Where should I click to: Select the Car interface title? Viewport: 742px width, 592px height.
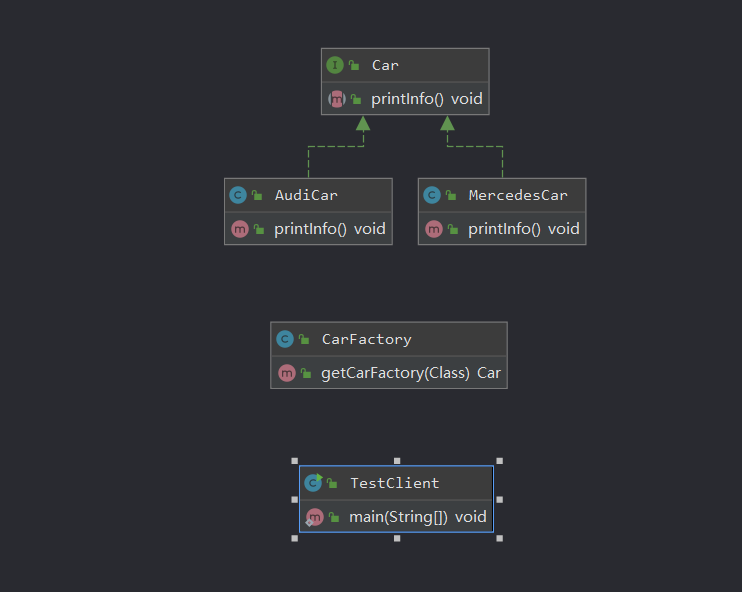385,65
